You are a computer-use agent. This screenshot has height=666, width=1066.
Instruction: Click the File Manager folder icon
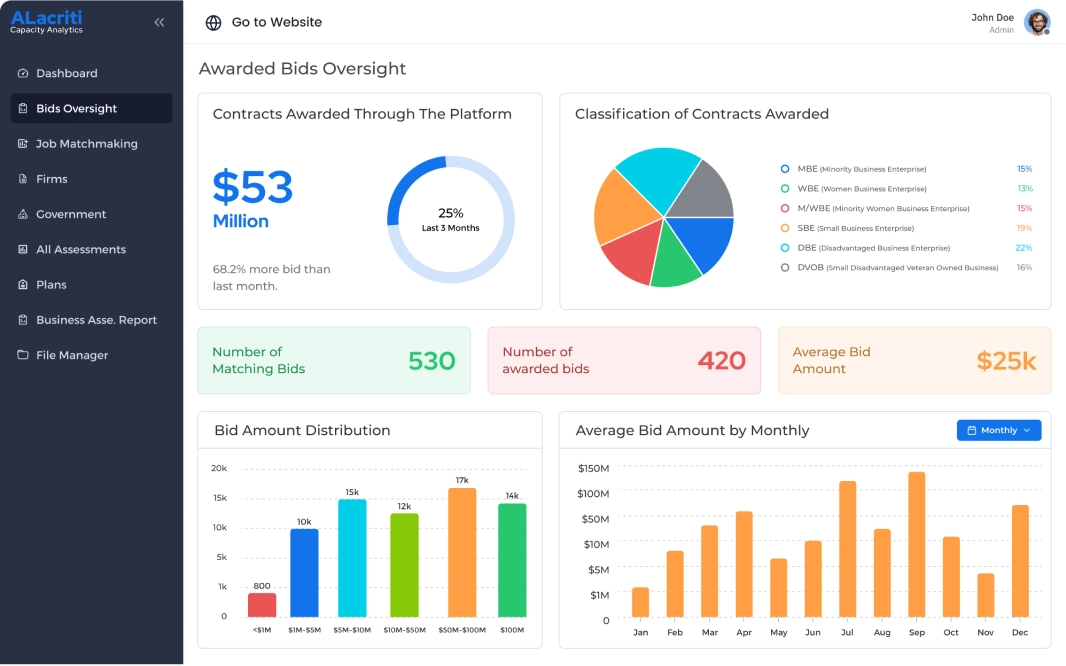(23, 356)
